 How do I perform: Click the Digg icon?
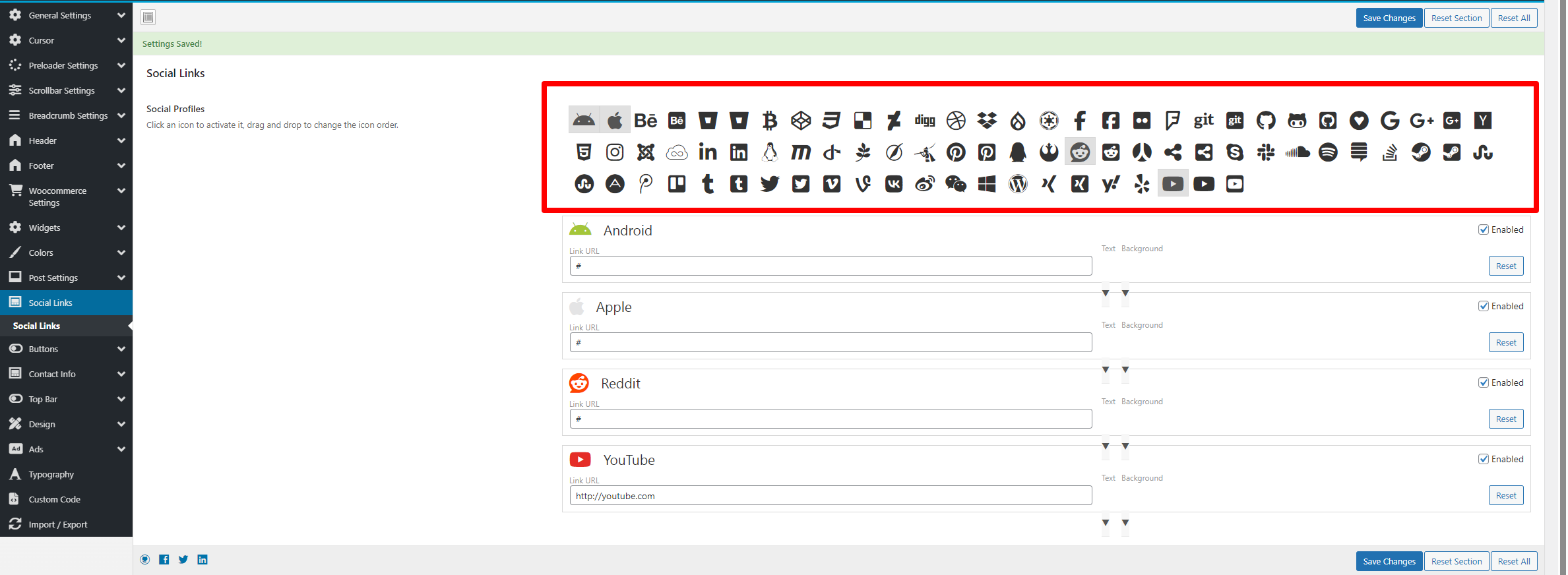coord(924,121)
